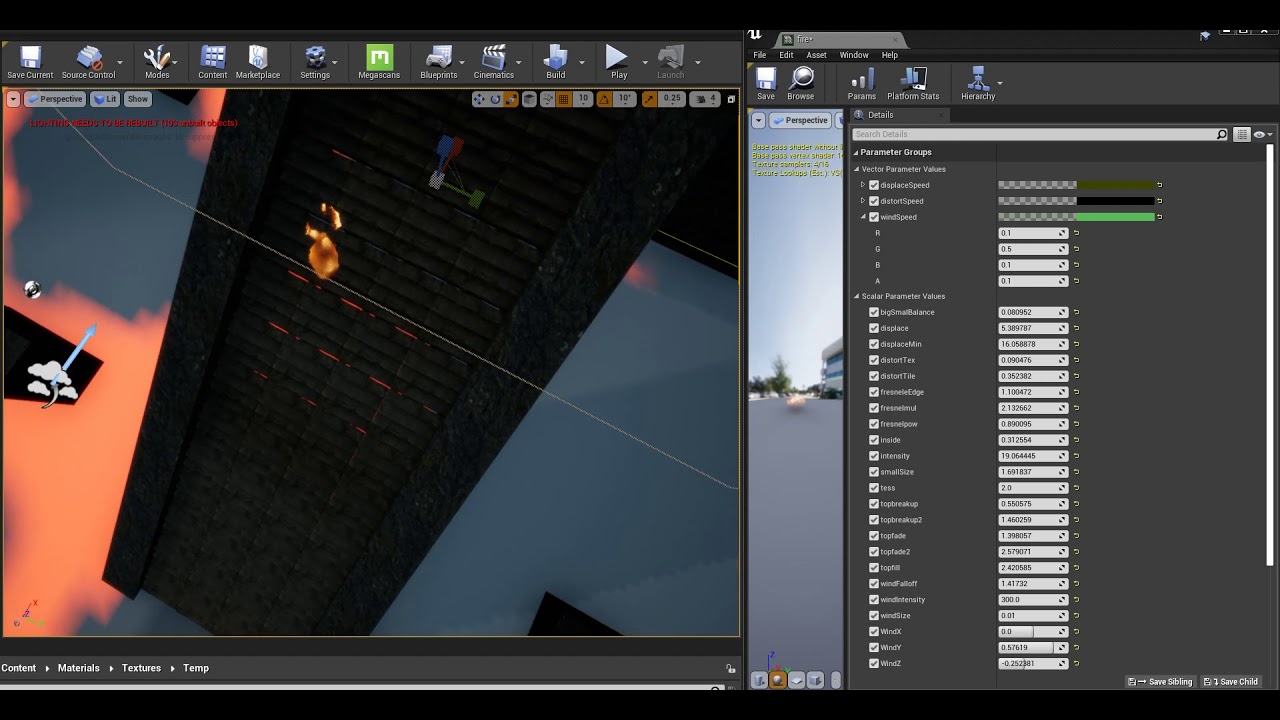Open the Cinematics toolbar icon
Viewport: 1280px width, 720px height.
[x=494, y=62]
